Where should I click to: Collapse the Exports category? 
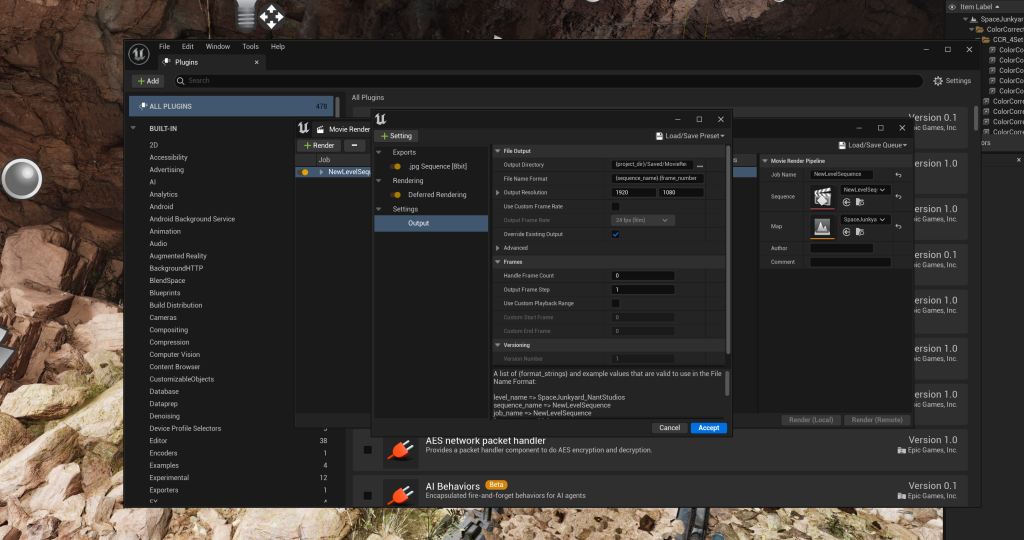379,152
